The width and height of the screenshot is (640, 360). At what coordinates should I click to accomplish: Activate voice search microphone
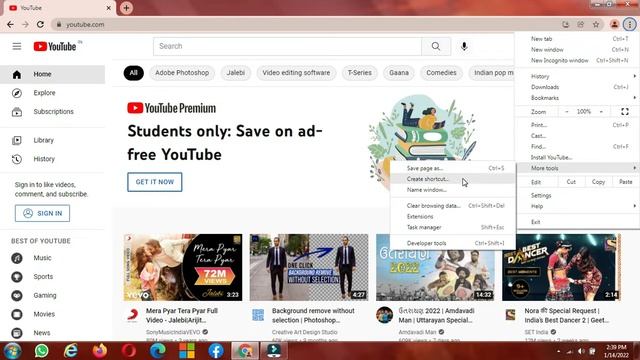pyautogui.click(x=464, y=46)
